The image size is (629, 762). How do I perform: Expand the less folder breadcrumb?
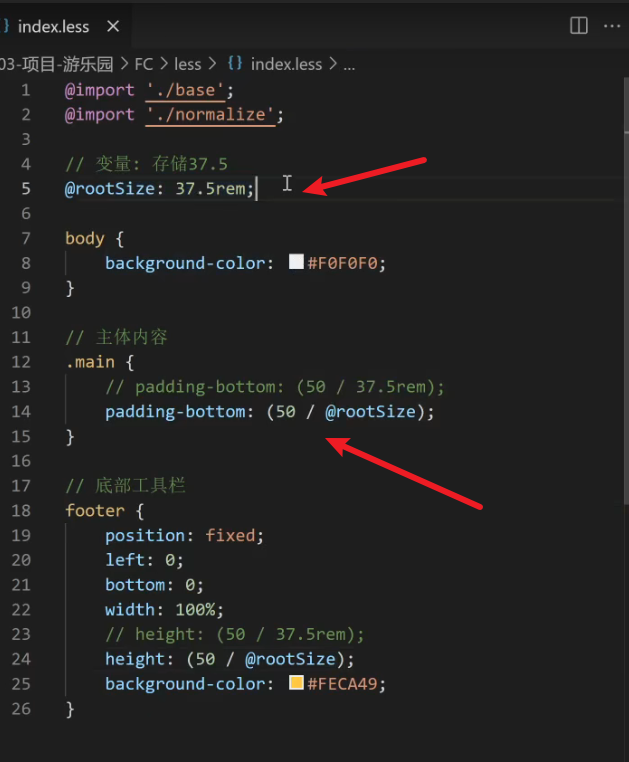click(188, 63)
